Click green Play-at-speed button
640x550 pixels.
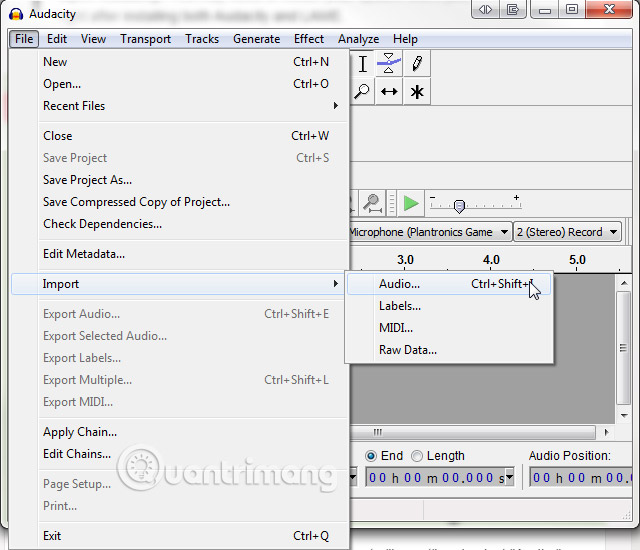(411, 203)
